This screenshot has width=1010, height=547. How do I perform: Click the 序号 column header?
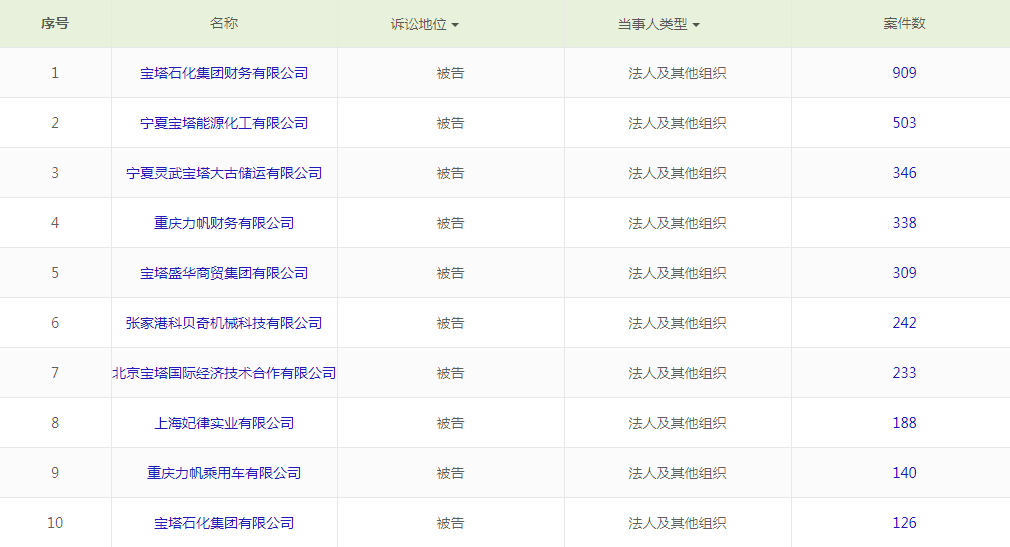[55, 24]
